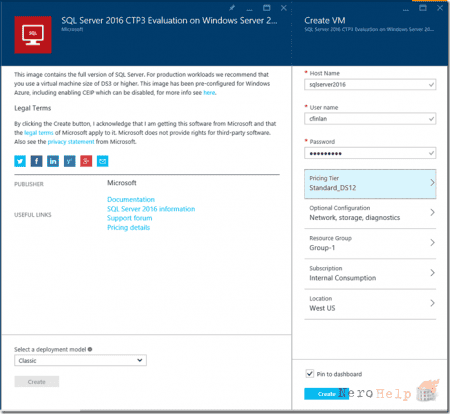Expand Pricing Tier Standard_DS12

tap(370, 184)
